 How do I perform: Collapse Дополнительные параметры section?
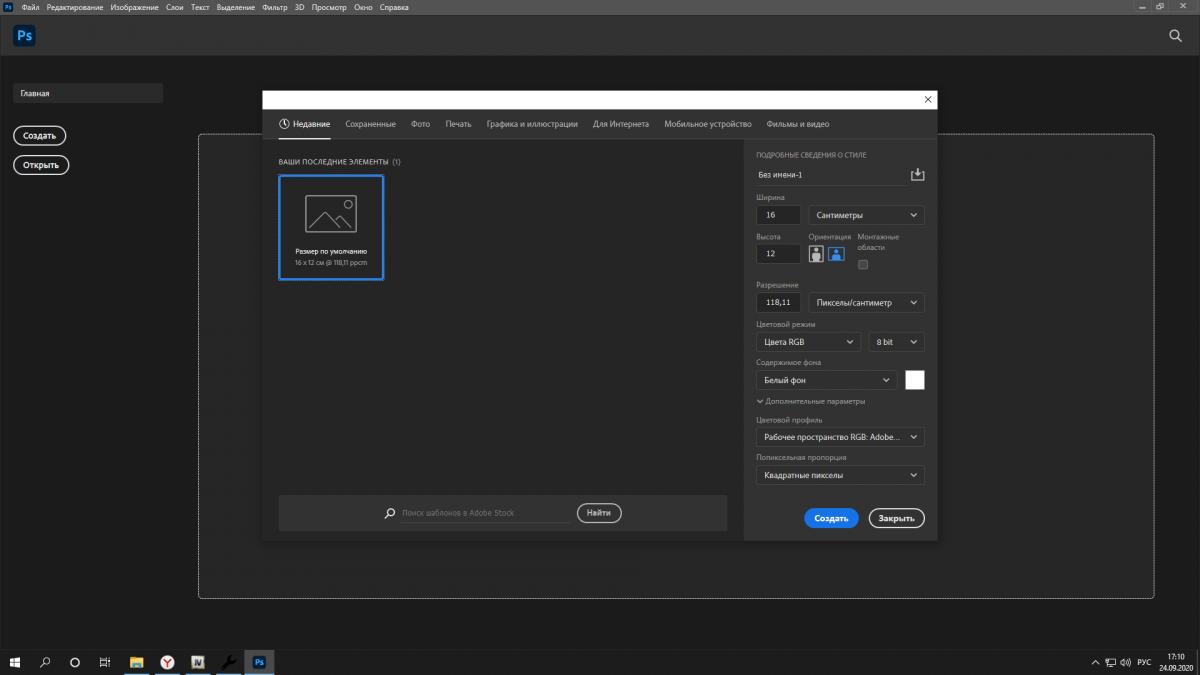click(x=811, y=401)
